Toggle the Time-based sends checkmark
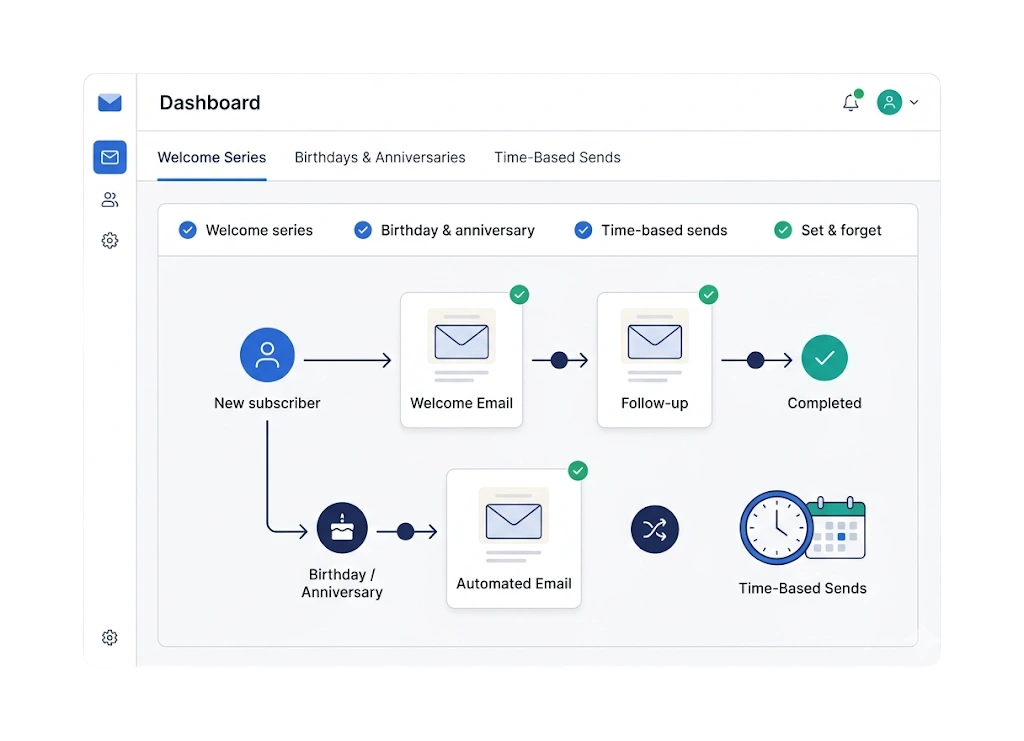Screen dimensions: 1024x741 583,230
